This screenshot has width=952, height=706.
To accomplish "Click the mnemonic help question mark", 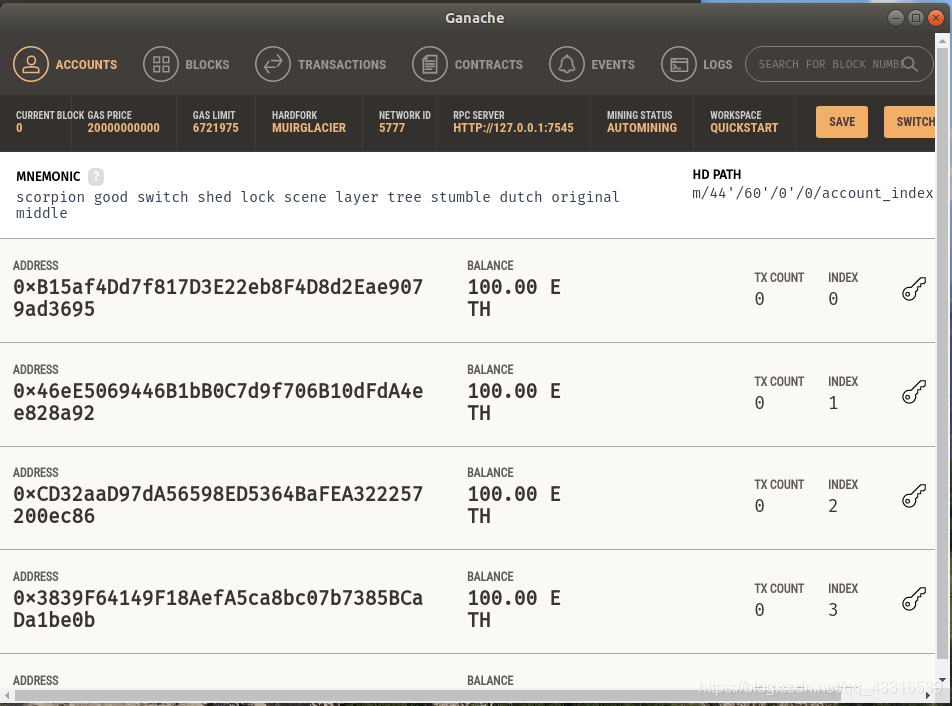I will point(96,177).
